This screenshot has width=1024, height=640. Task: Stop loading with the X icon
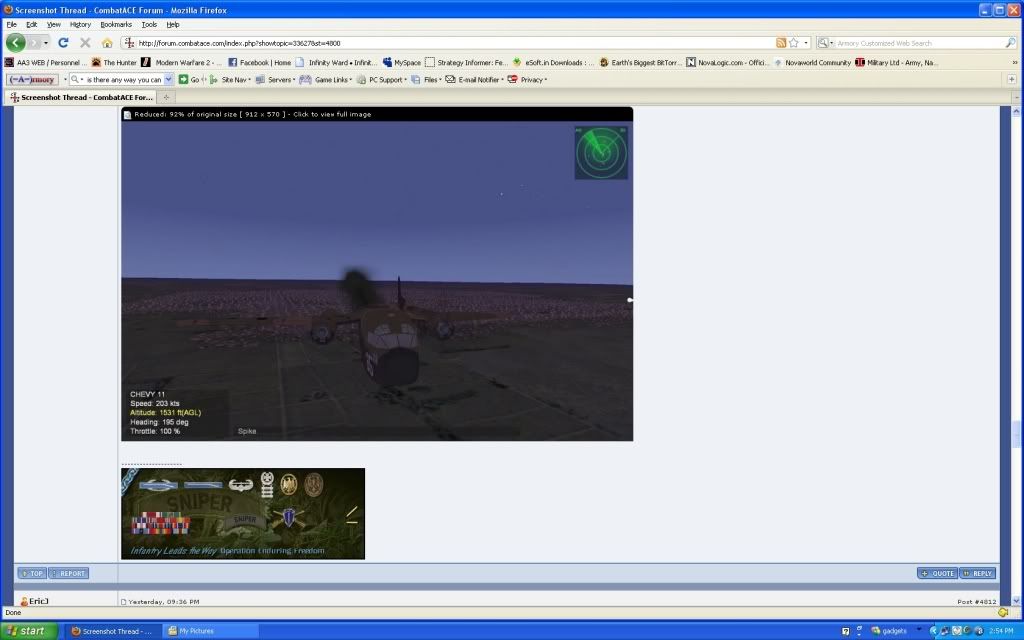[85, 43]
